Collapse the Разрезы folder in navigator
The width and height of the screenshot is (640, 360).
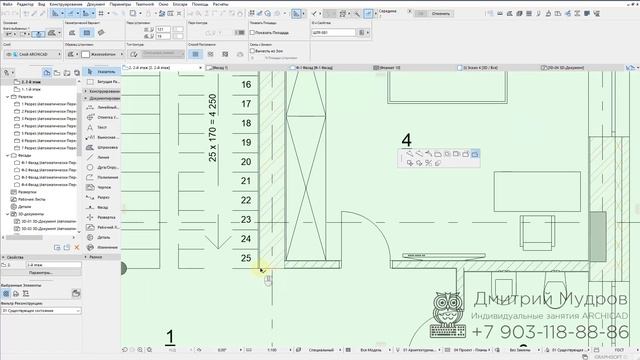coord(7,97)
